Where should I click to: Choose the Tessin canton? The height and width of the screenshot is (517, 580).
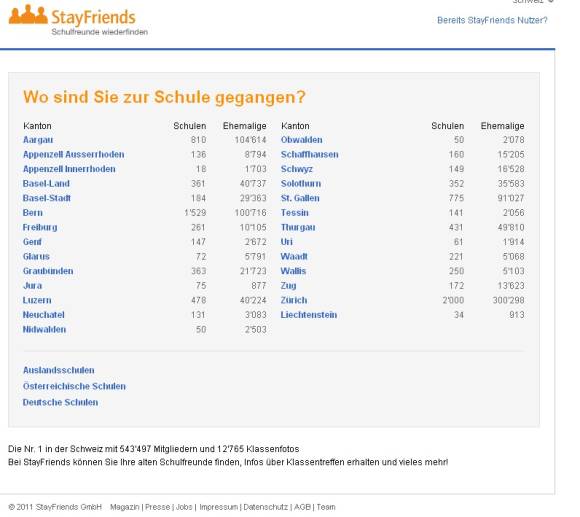point(294,213)
